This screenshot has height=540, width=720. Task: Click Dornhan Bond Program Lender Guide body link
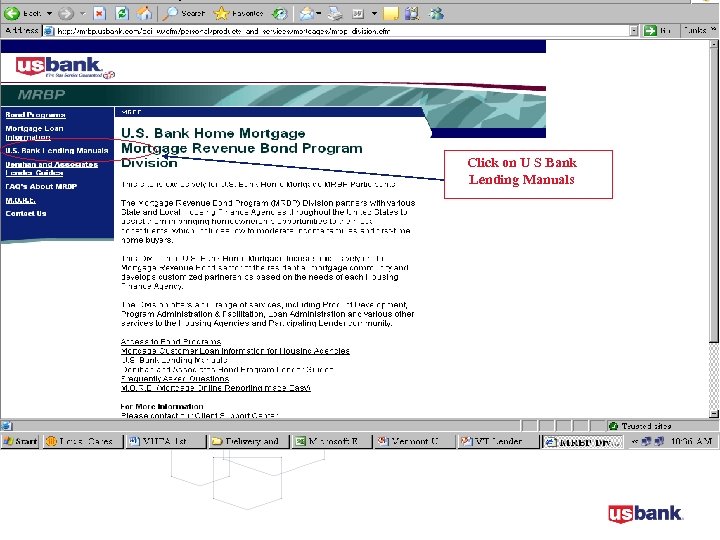click(228, 369)
